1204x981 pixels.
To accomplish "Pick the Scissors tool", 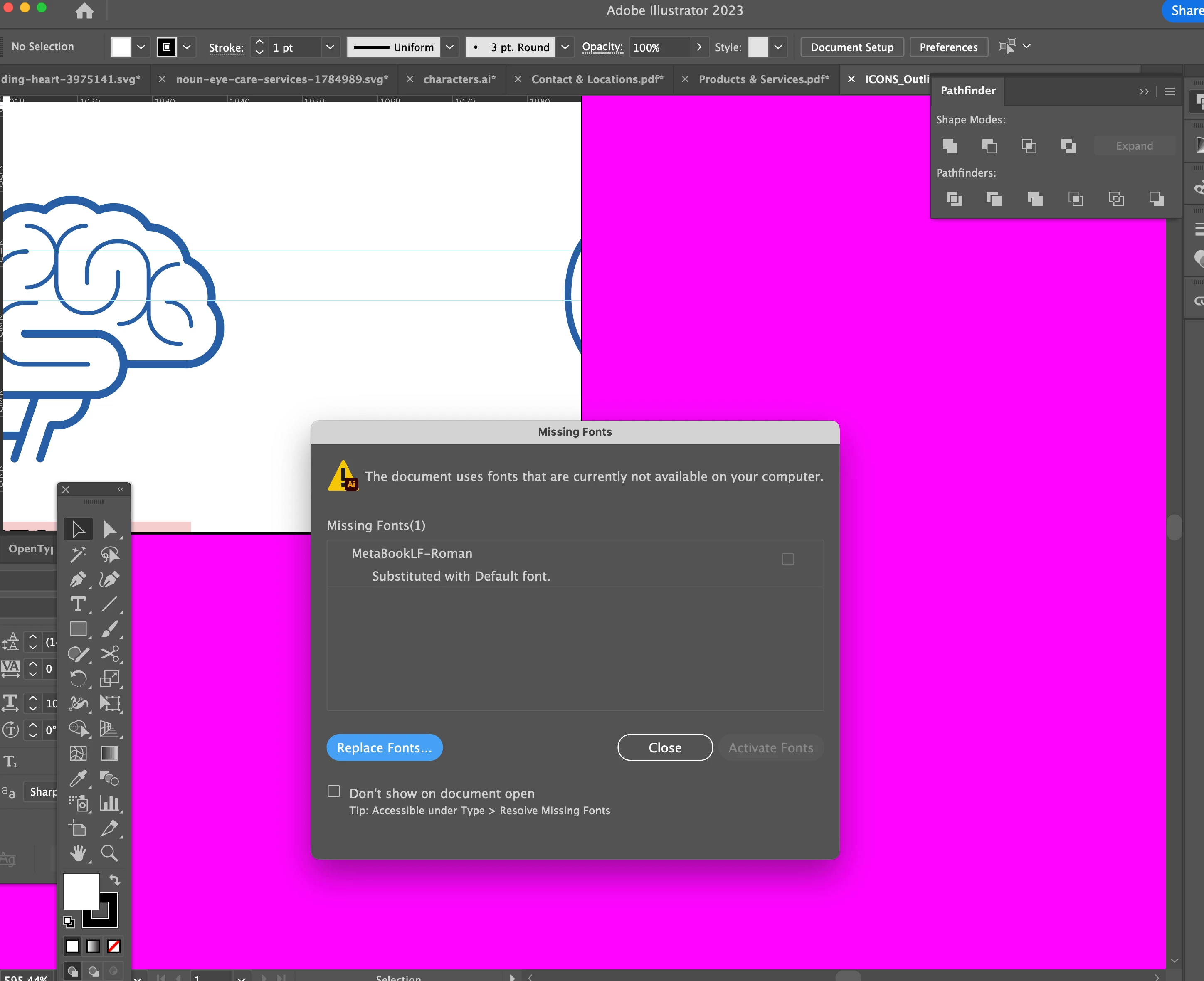I will point(110,654).
